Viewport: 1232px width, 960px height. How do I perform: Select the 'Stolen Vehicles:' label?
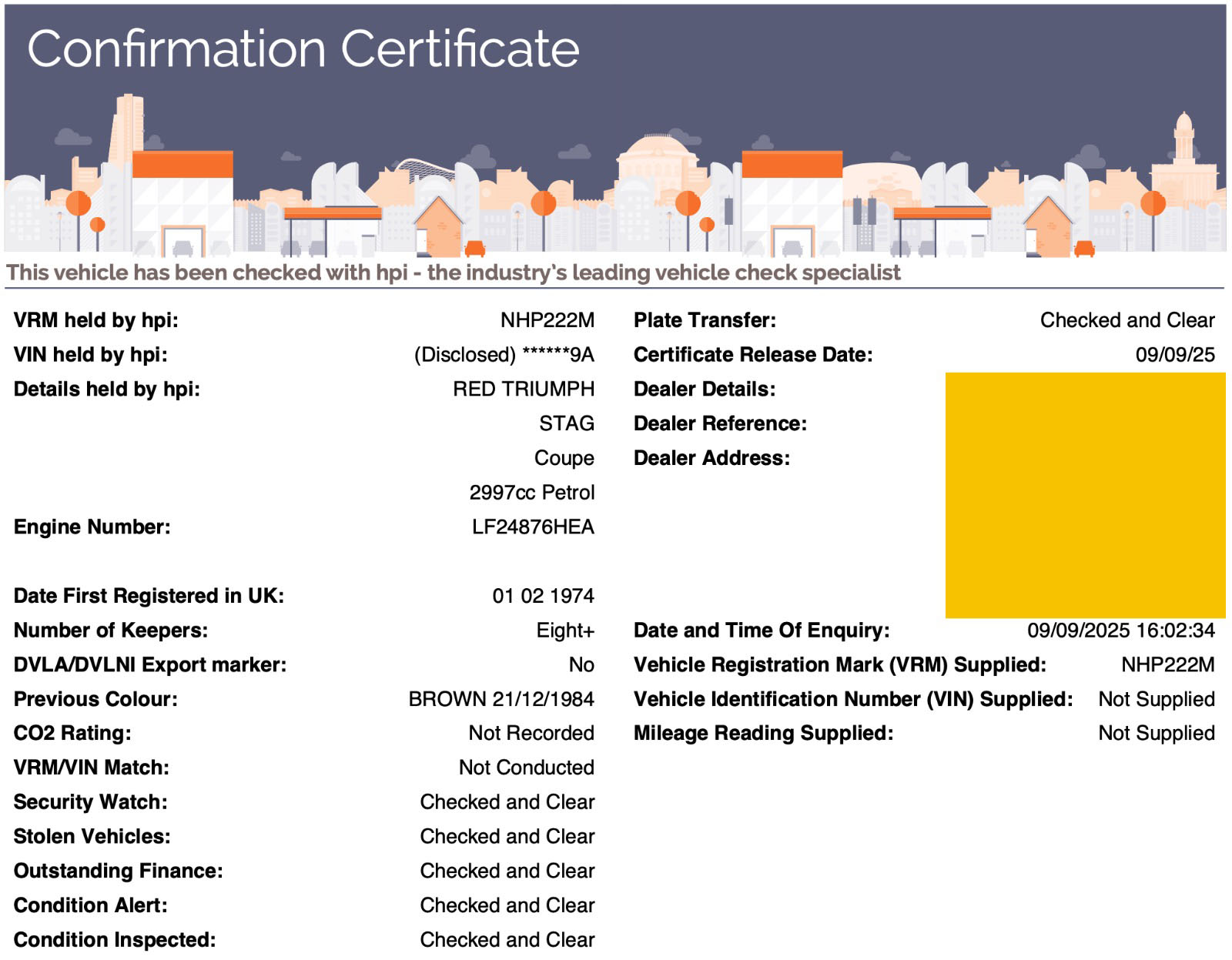tap(92, 837)
